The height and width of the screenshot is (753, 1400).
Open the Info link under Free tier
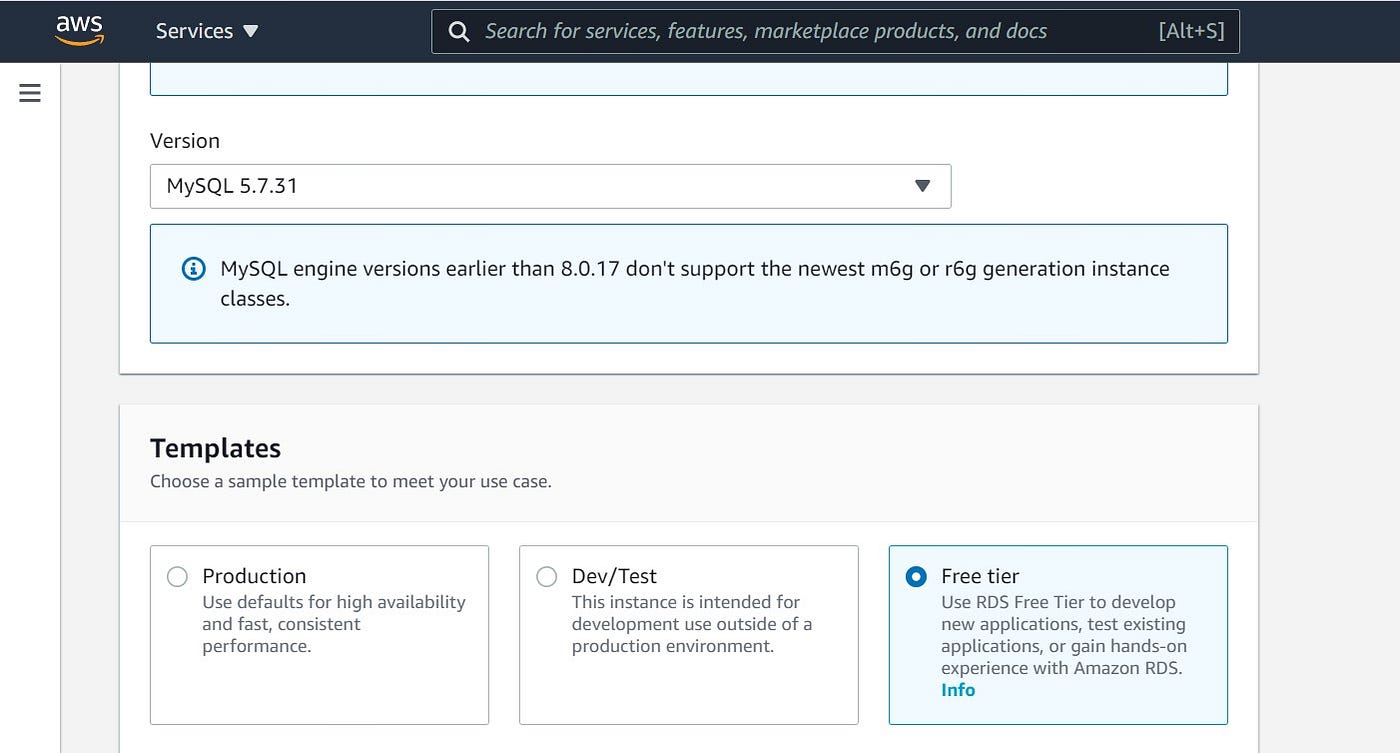[958, 690]
